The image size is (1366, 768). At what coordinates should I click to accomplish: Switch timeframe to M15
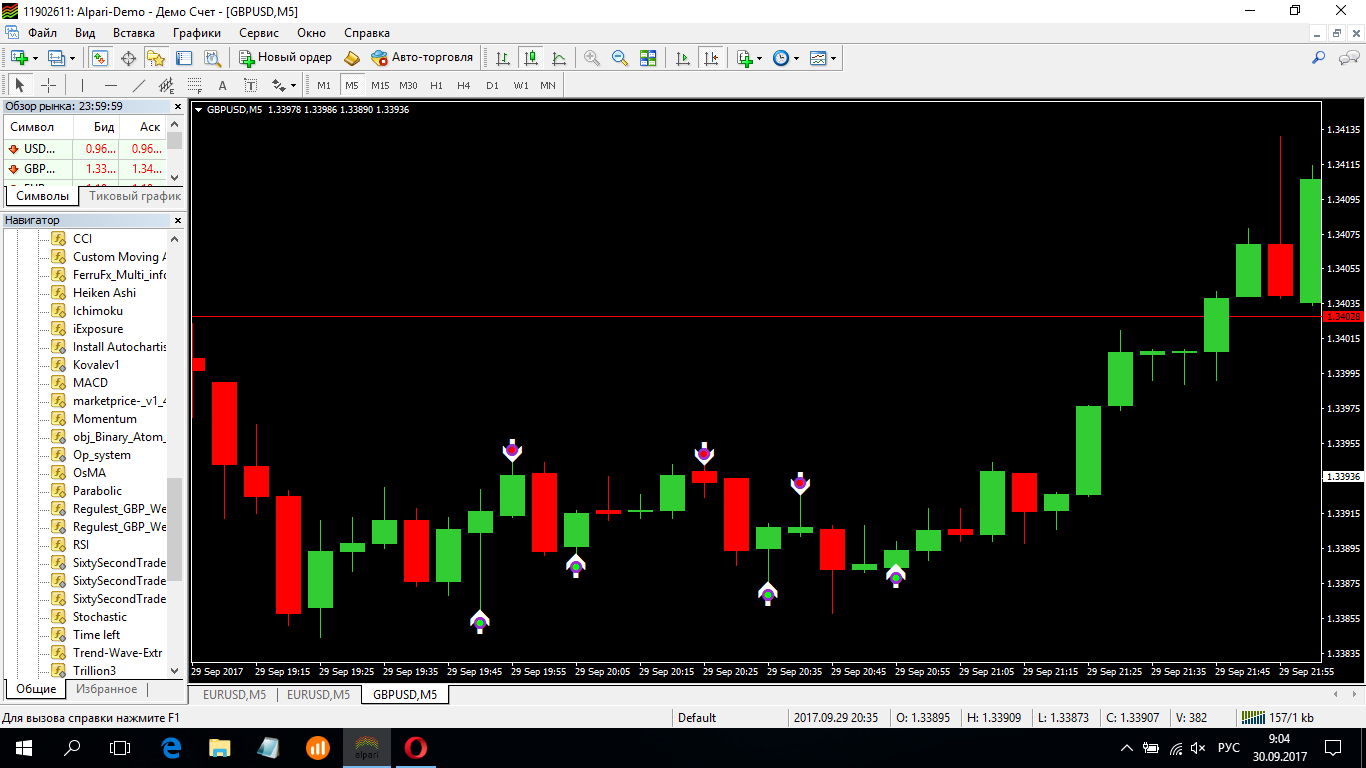(x=380, y=85)
